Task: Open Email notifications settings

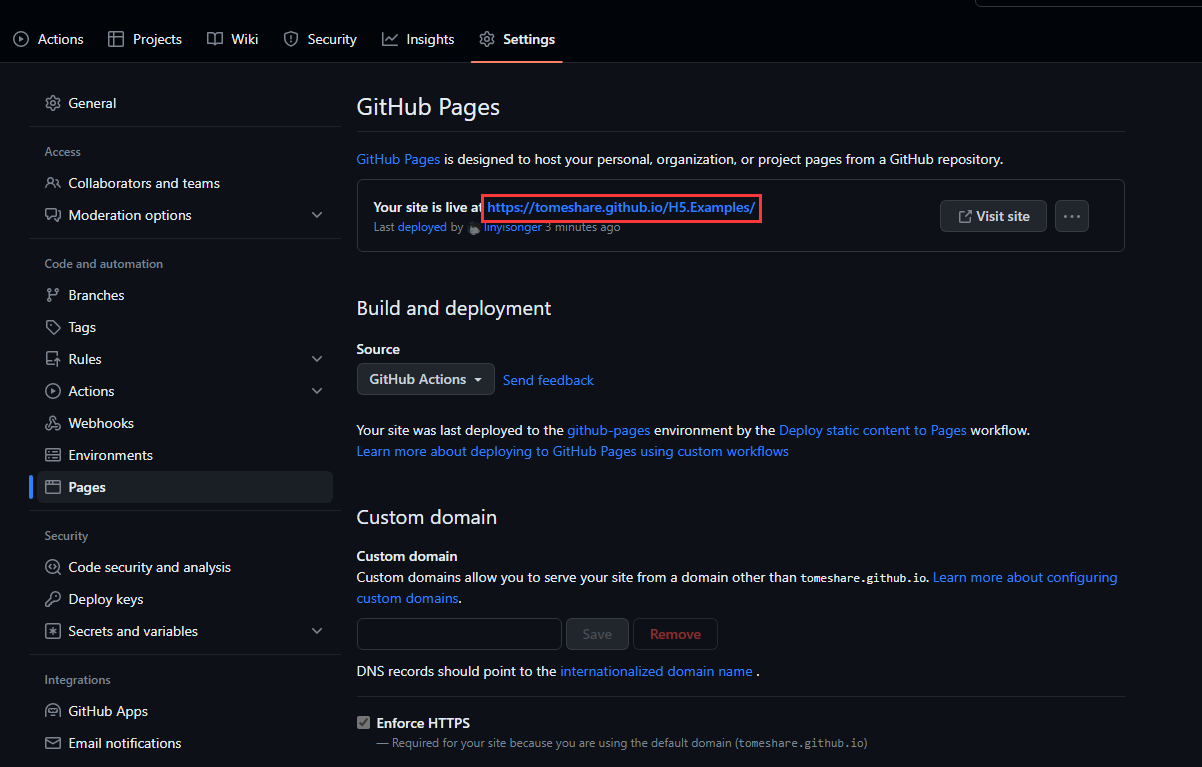Action: tap(185, 743)
